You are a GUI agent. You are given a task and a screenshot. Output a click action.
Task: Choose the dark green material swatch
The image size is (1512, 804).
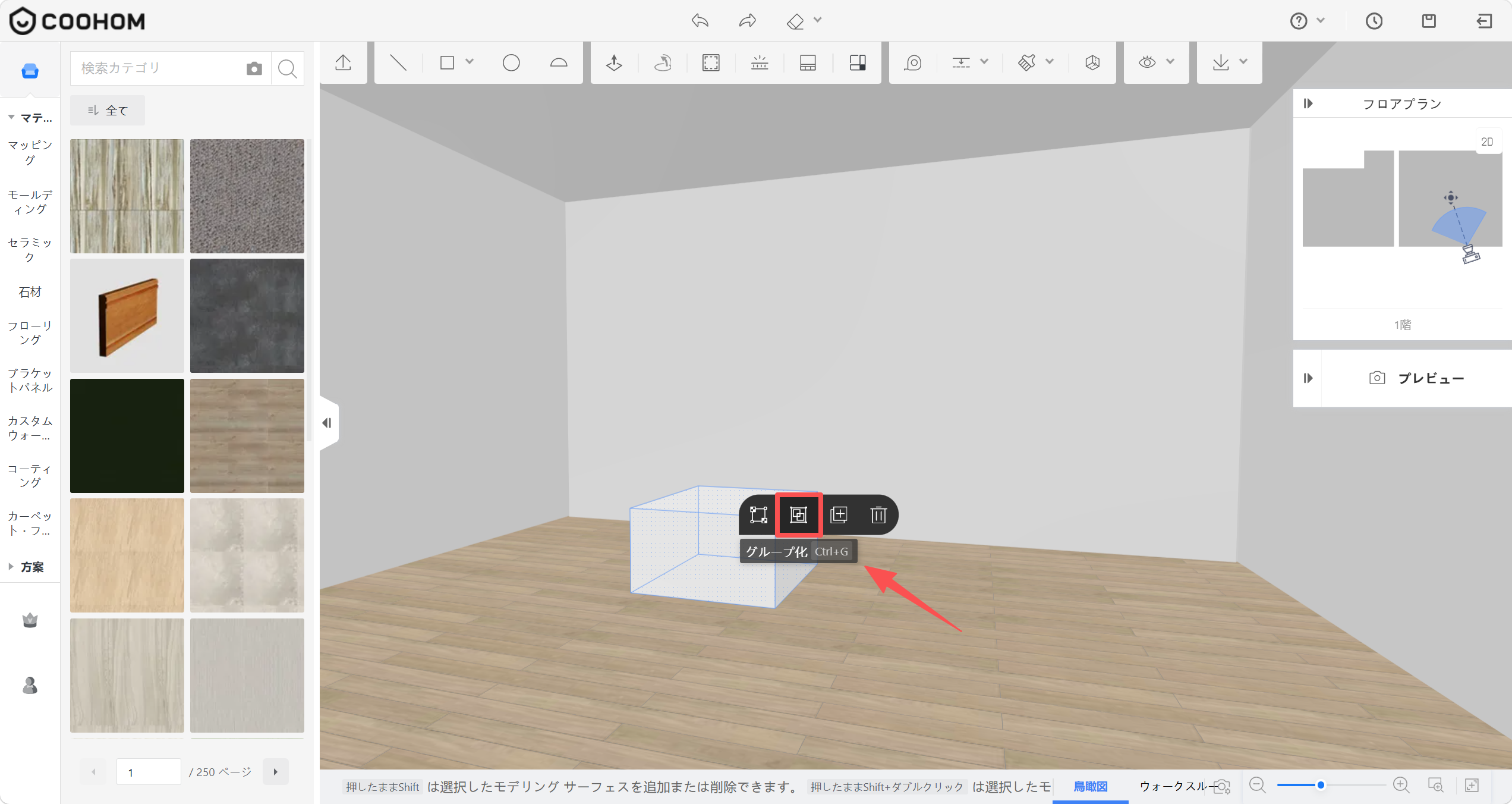click(x=127, y=435)
